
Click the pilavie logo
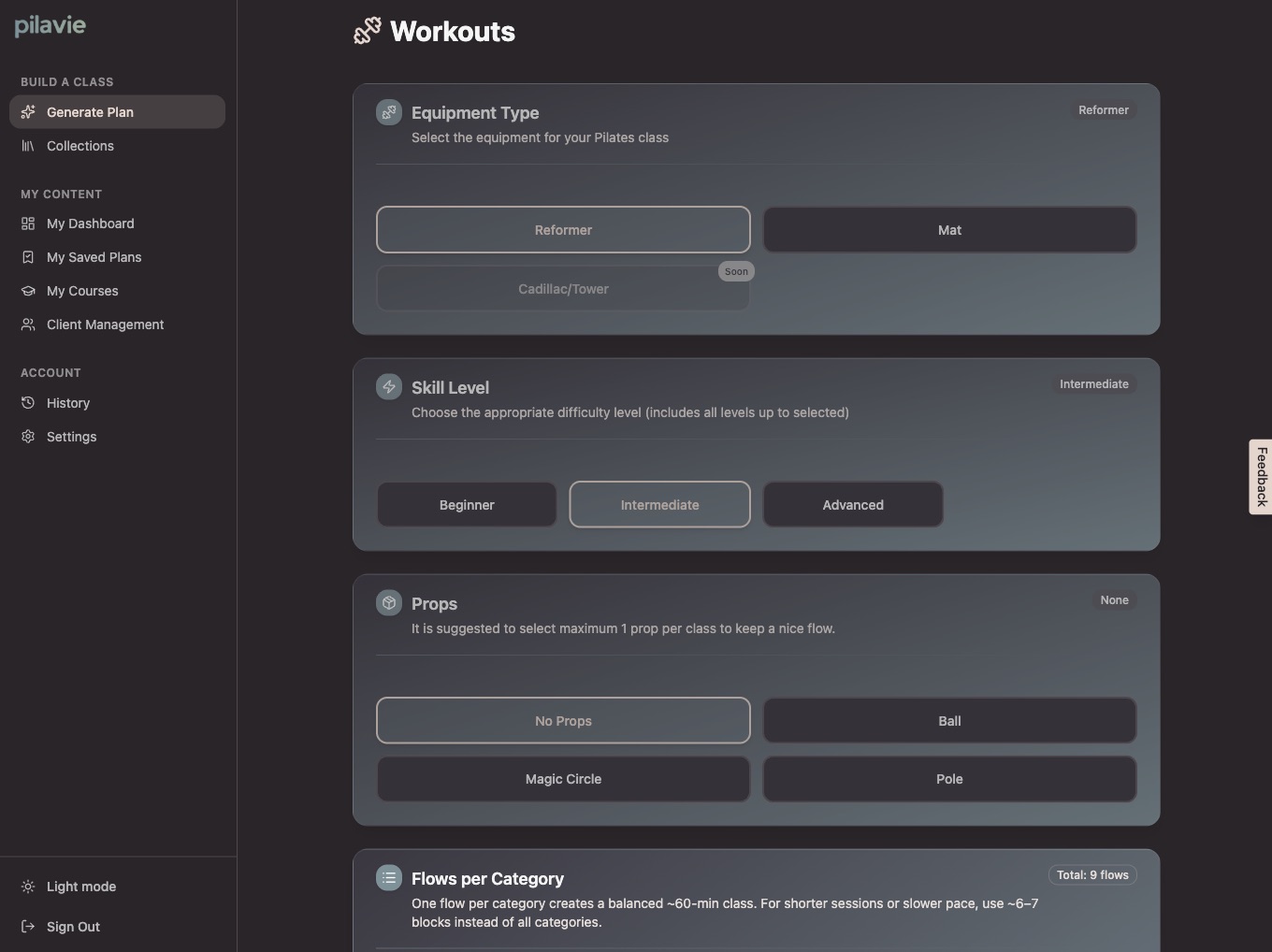coord(51,26)
